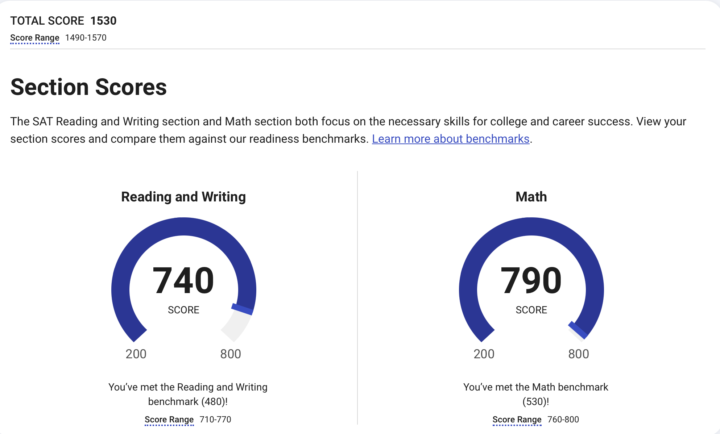The width and height of the screenshot is (720, 434).
Task: Click the 710-770 score range value
Action: (x=215, y=419)
